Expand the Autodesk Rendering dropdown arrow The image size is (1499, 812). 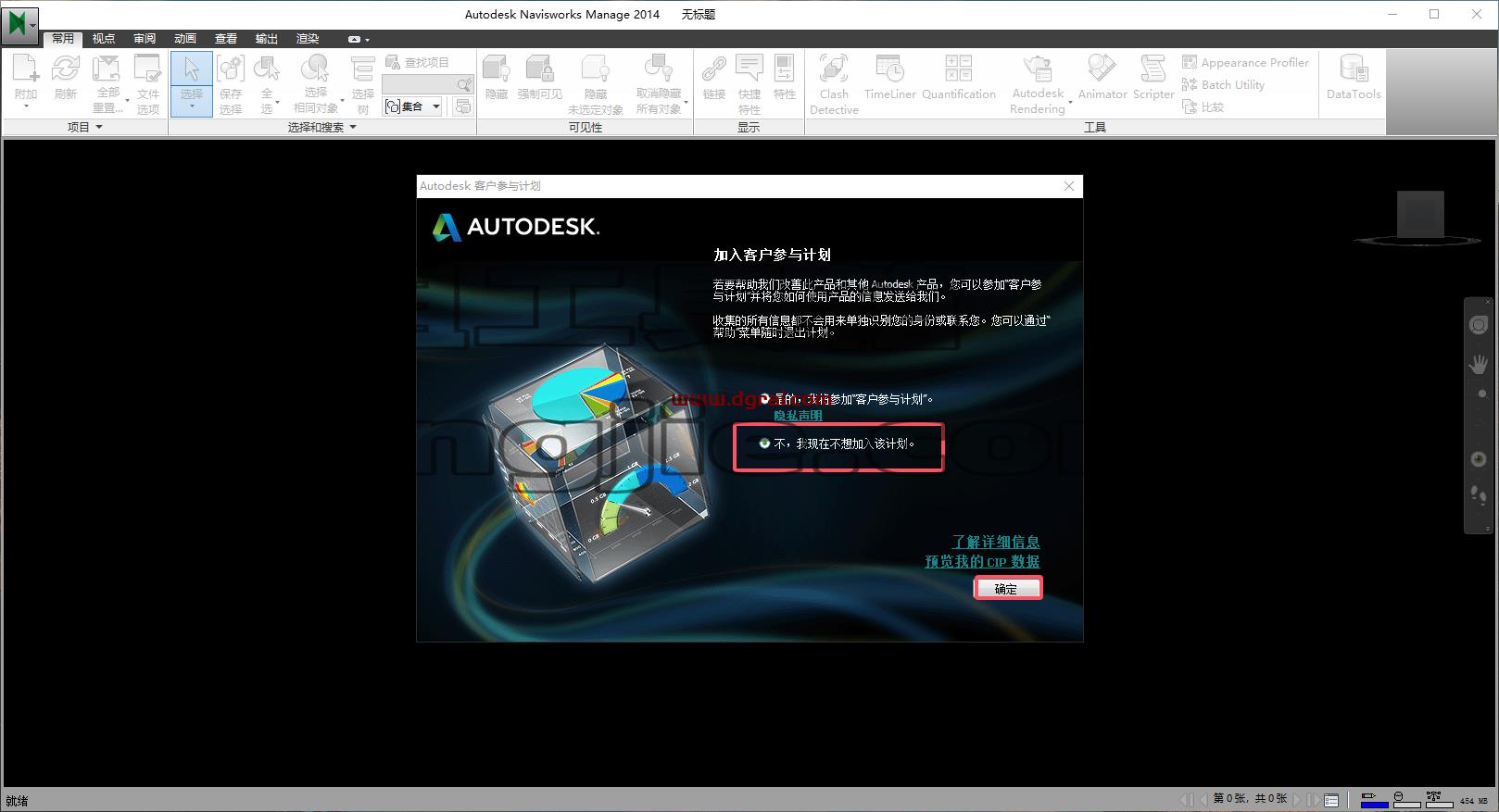1070,101
